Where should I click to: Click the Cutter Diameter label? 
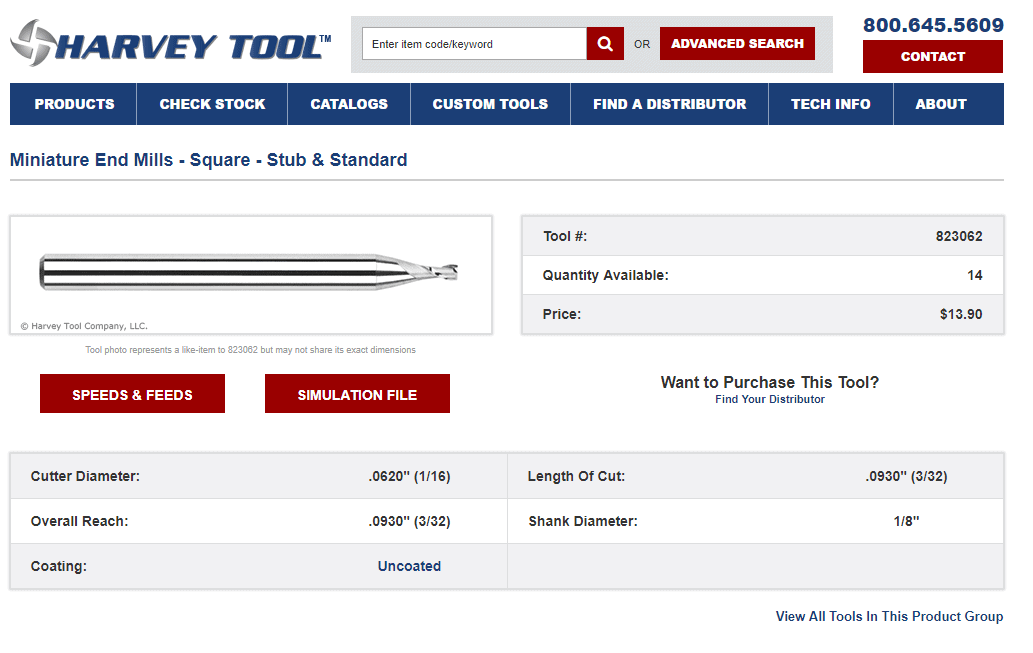tap(85, 476)
